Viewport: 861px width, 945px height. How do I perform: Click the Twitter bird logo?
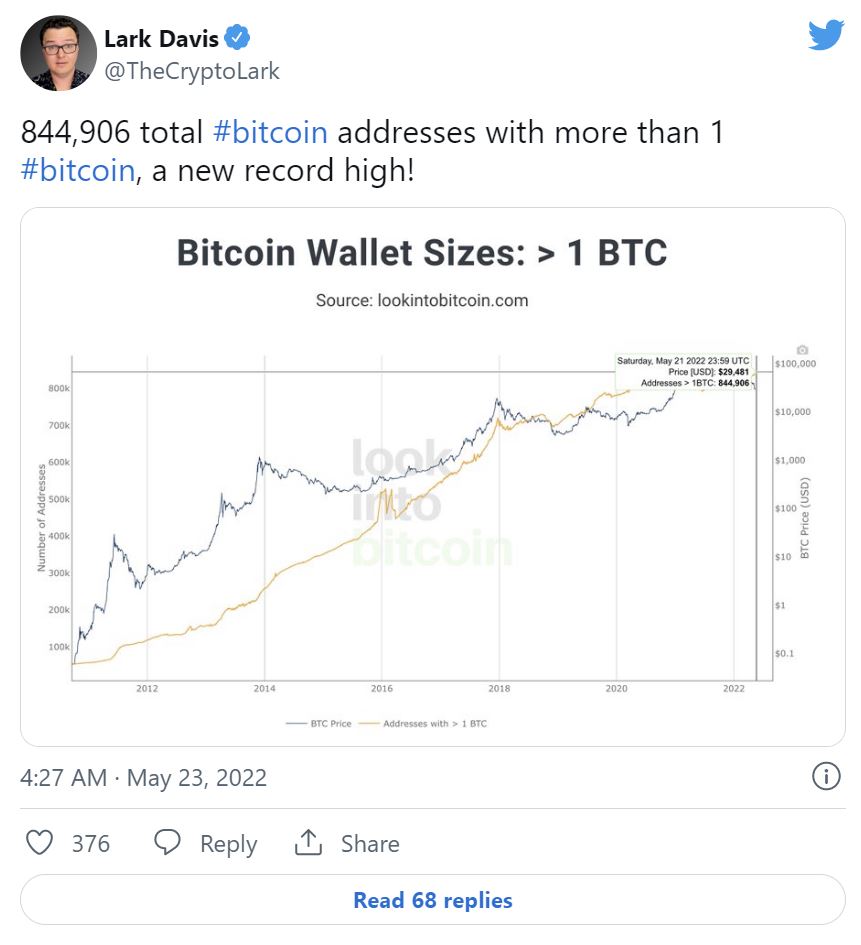coord(826,35)
